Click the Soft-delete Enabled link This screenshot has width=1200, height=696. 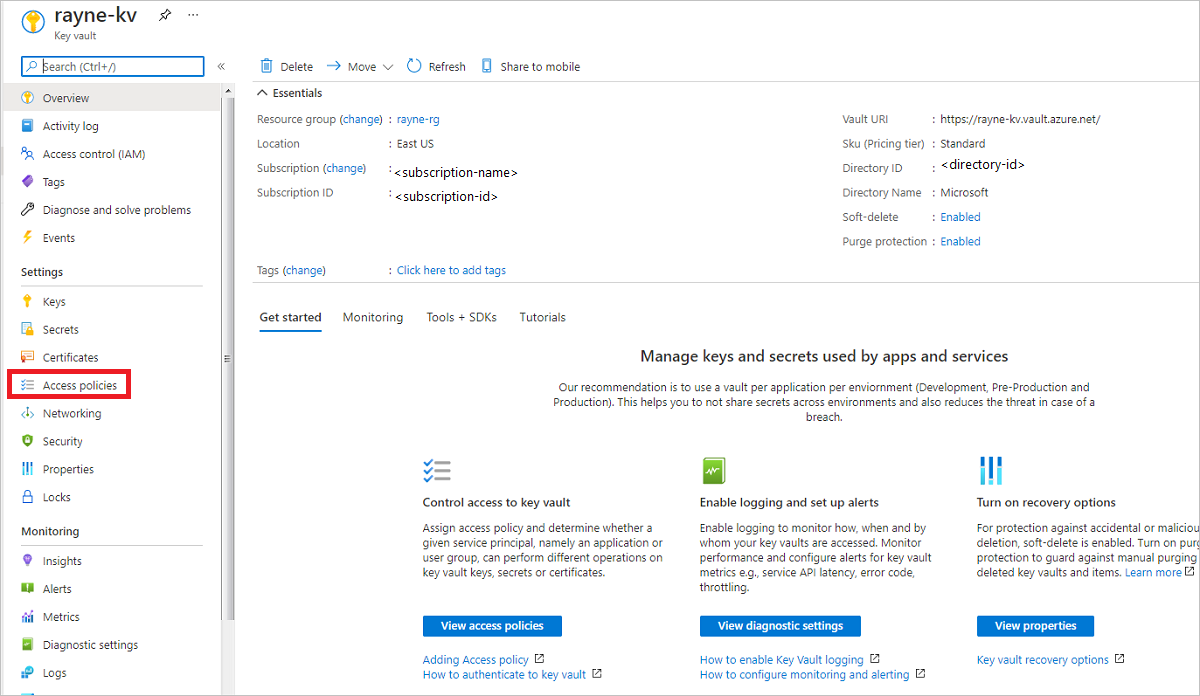coord(960,217)
